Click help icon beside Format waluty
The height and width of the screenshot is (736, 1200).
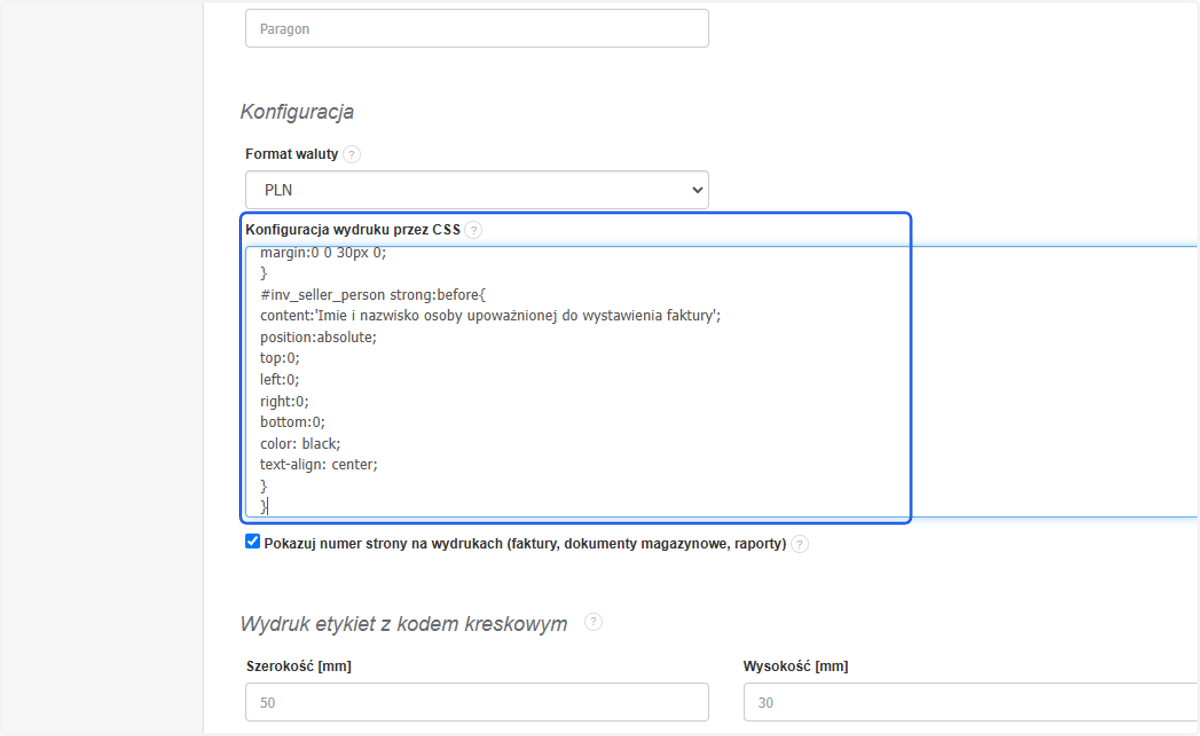coord(351,155)
